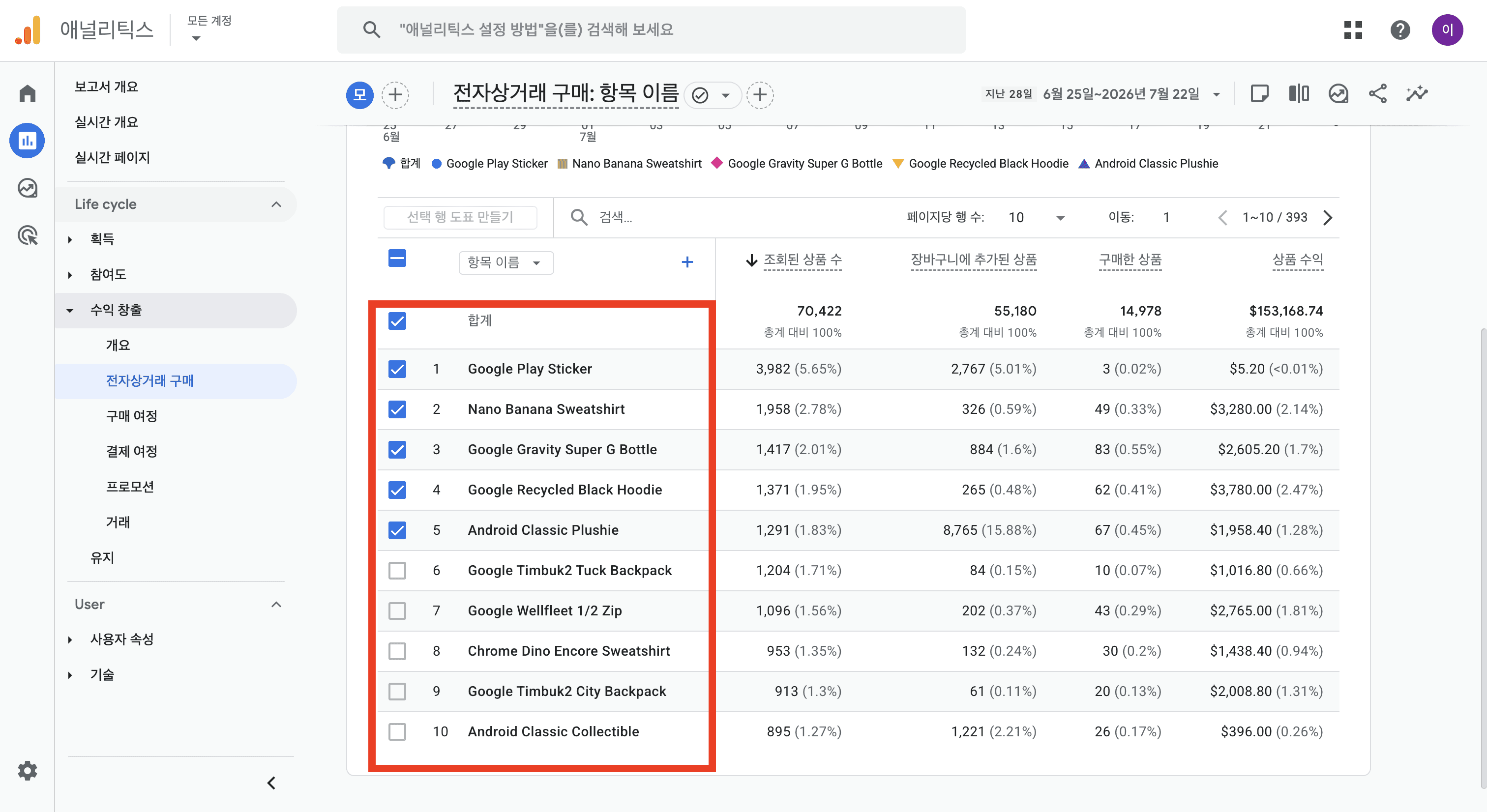
Task: Open the 실시간 개요 menu item
Action: point(106,122)
